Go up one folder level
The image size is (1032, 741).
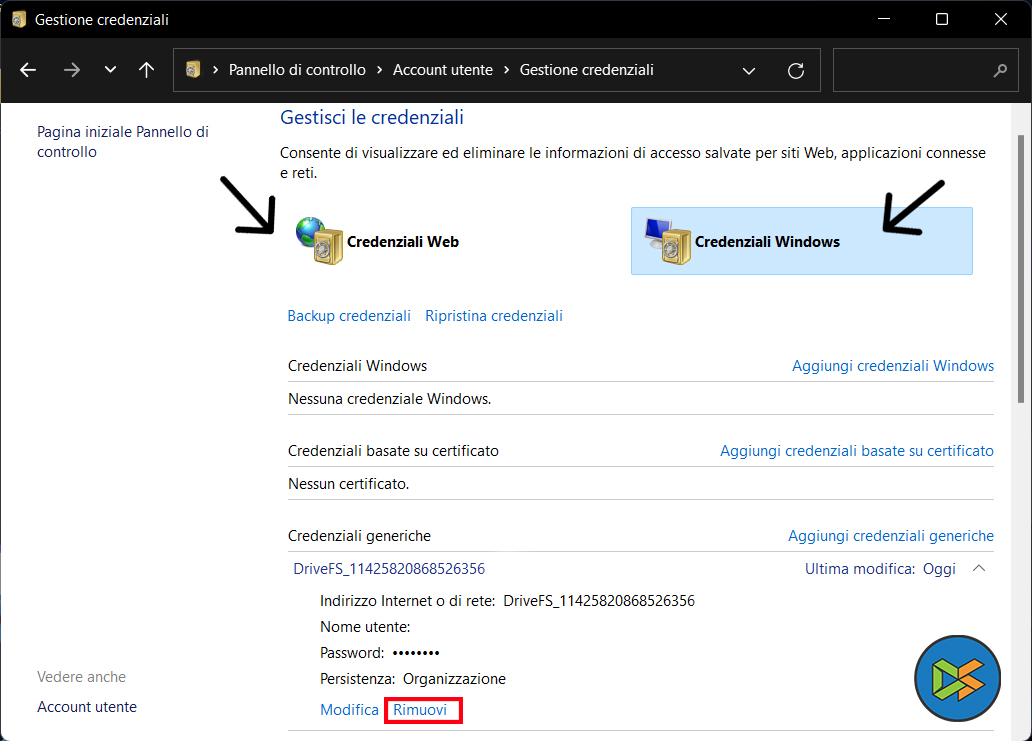tap(147, 70)
